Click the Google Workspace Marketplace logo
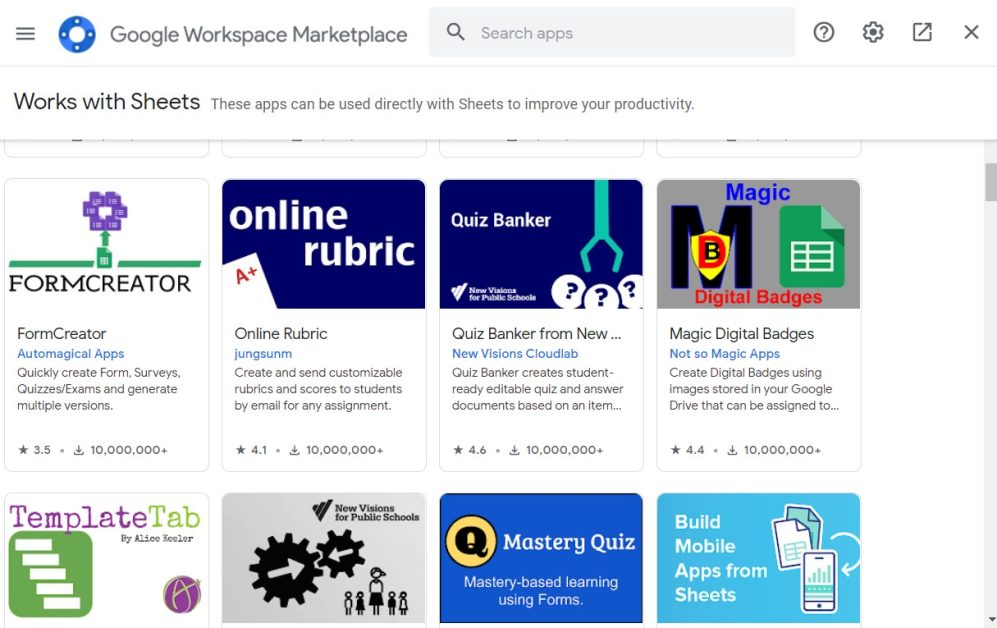The height and width of the screenshot is (628, 997). pyautogui.click(x=77, y=34)
